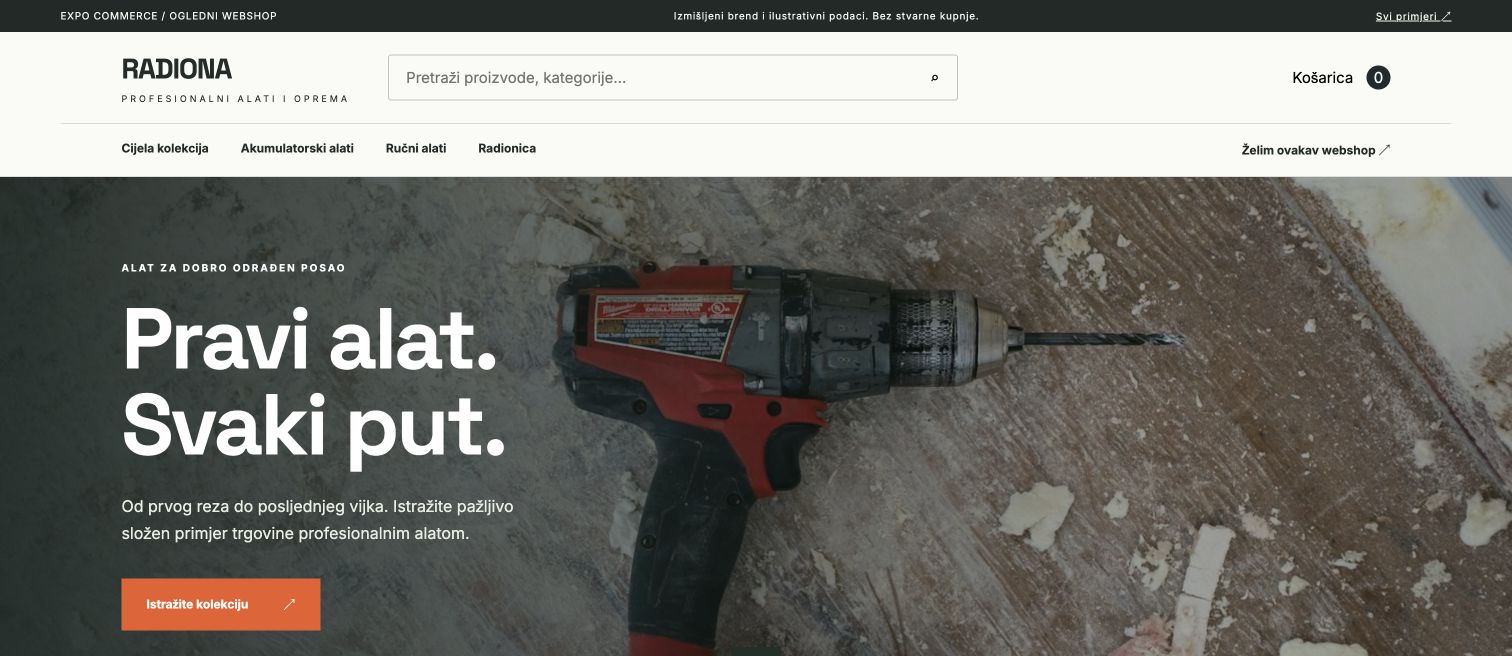
Task: Open the Ručni alati category
Action: click(x=416, y=148)
